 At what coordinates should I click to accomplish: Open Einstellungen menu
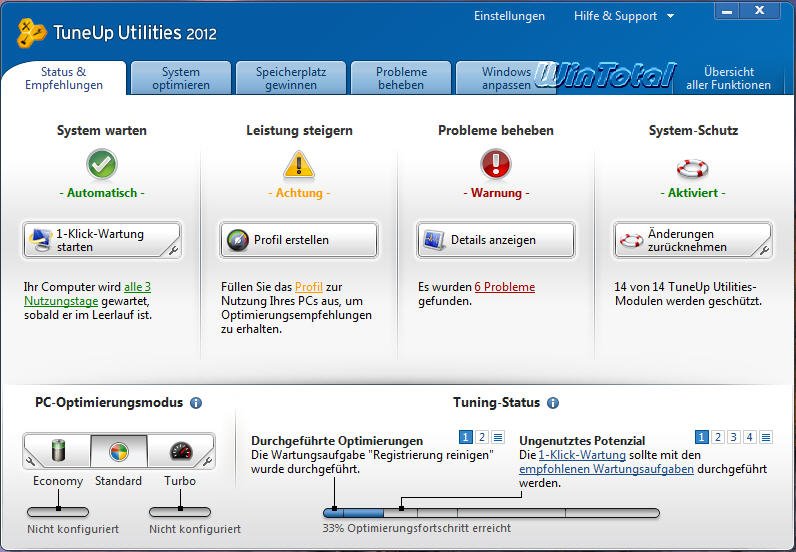pyautogui.click(x=509, y=16)
